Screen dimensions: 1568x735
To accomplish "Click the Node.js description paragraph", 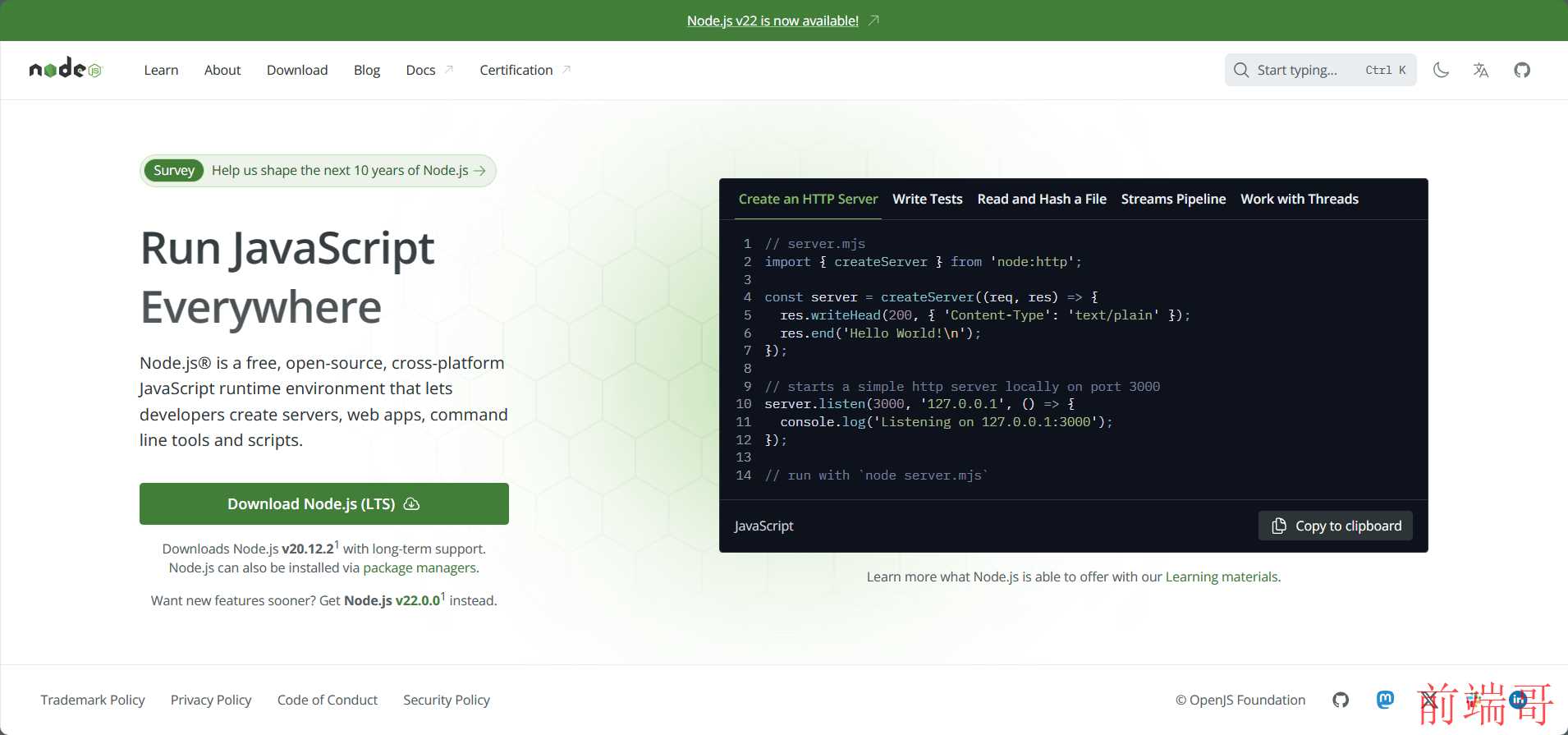I will point(323,402).
